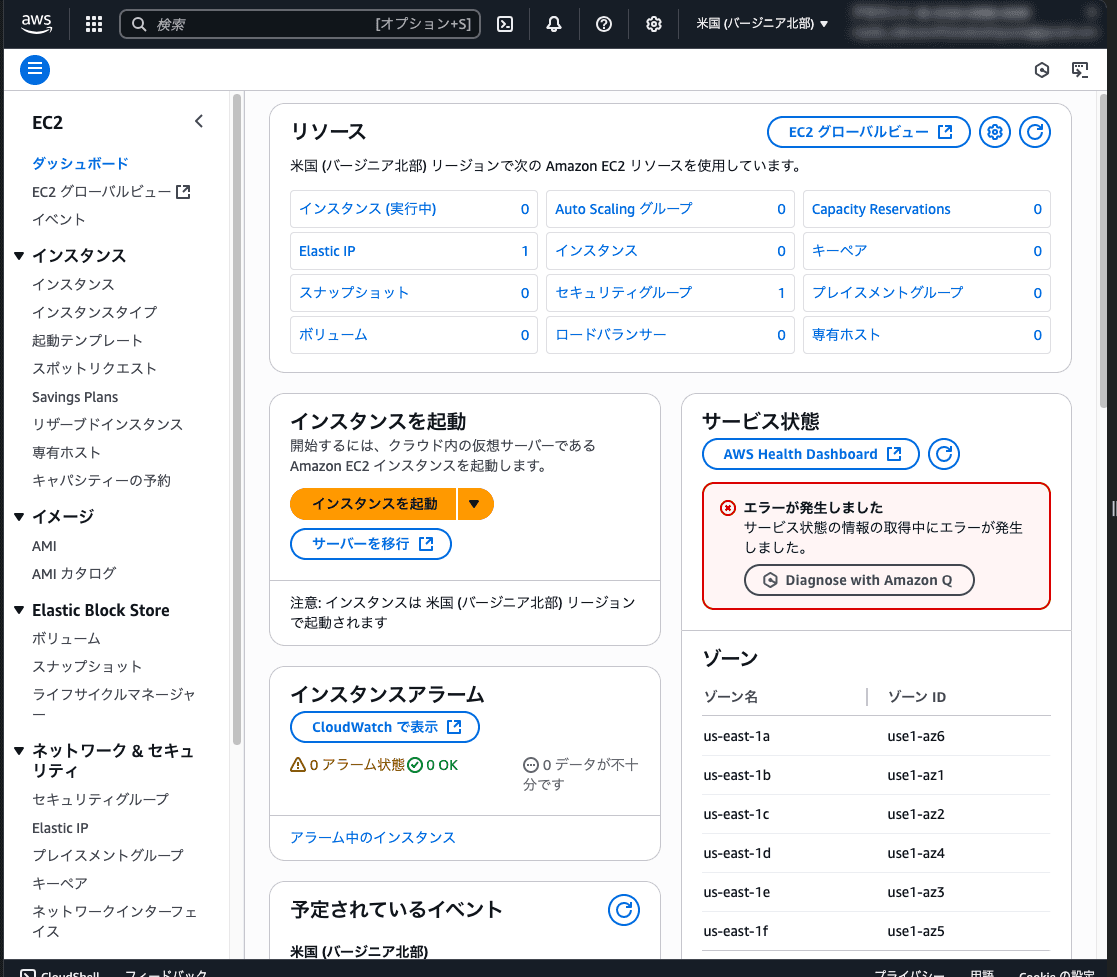This screenshot has height=977, width=1117.
Task: Collapse the Elastic Block Store section
Action: [x=18, y=609]
